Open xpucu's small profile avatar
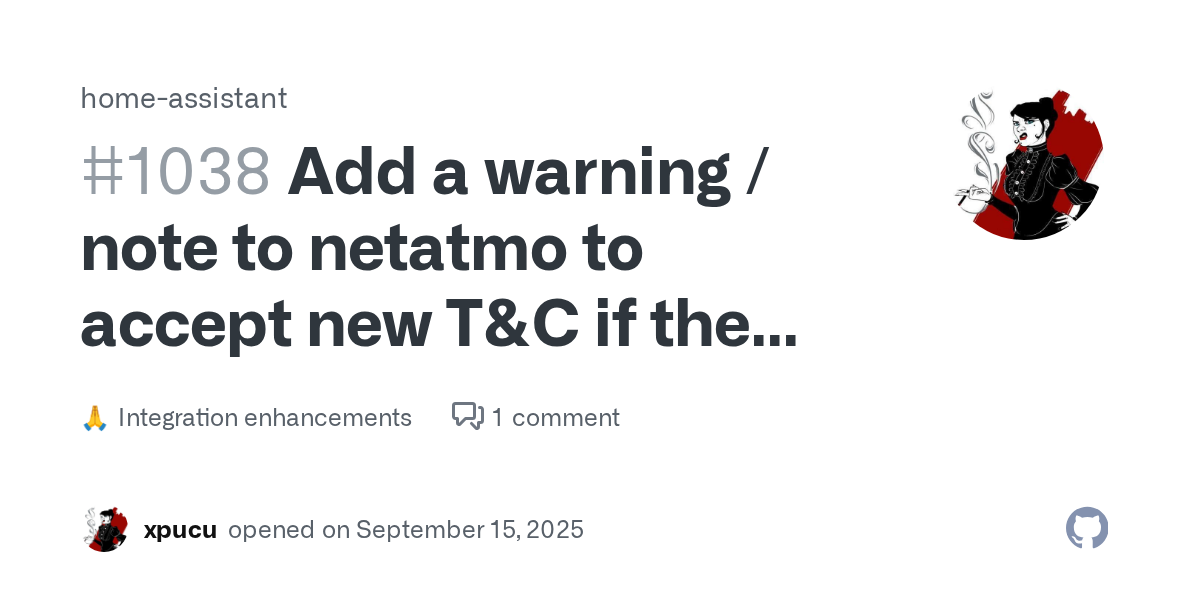 pos(105,529)
